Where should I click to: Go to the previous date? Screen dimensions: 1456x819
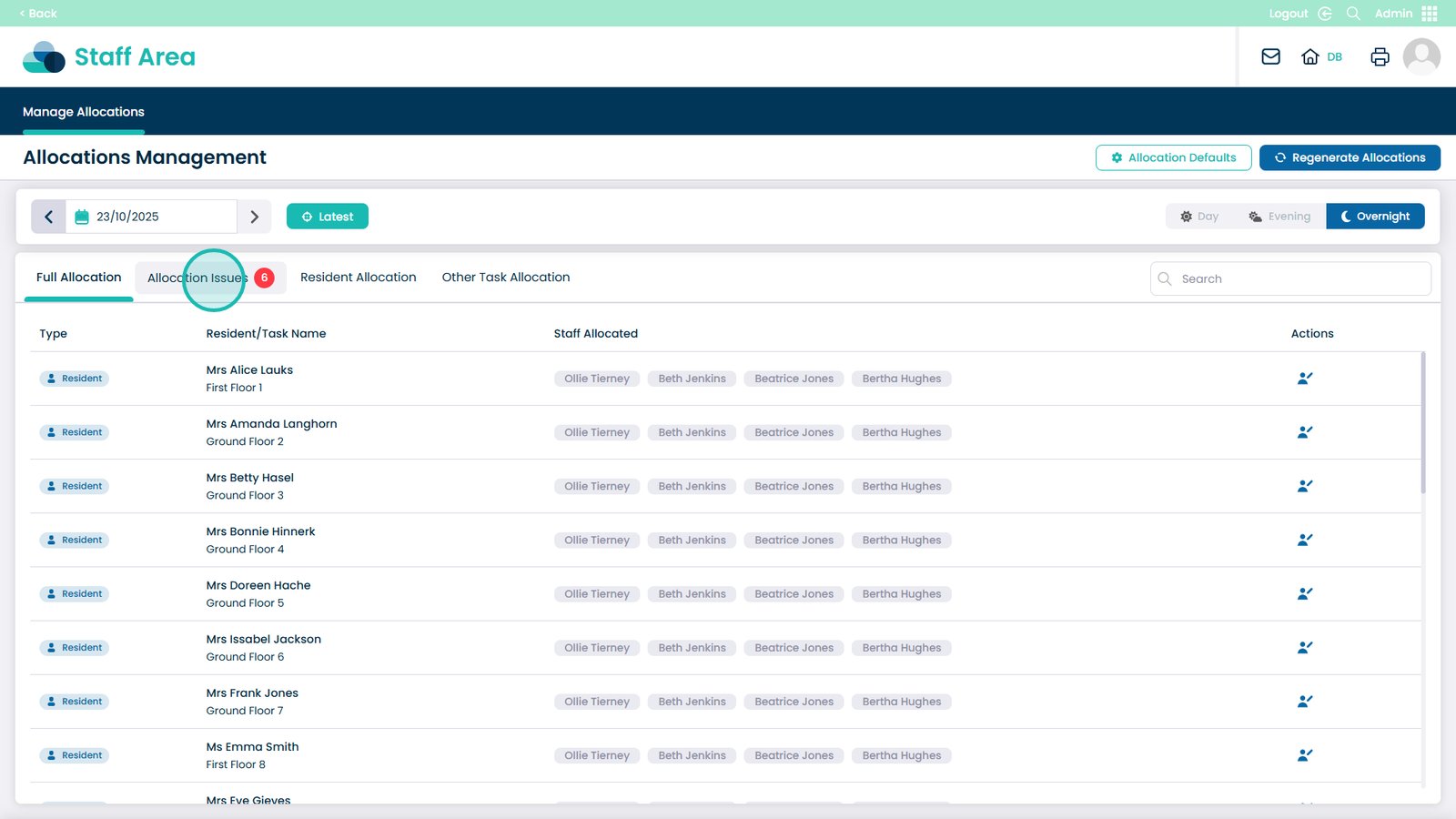point(49,217)
